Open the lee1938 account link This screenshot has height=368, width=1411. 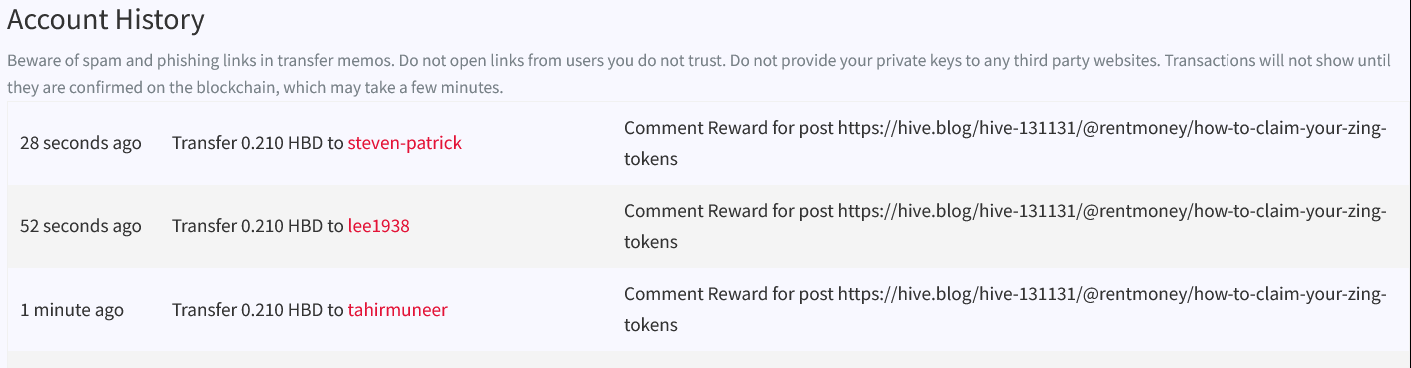[379, 226]
